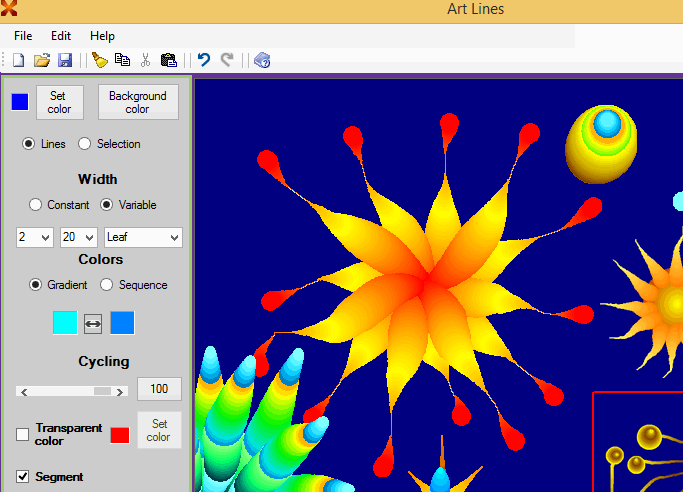Click the large orange star flower on canvas
This screenshot has height=492, width=683.
pyautogui.click(x=429, y=283)
